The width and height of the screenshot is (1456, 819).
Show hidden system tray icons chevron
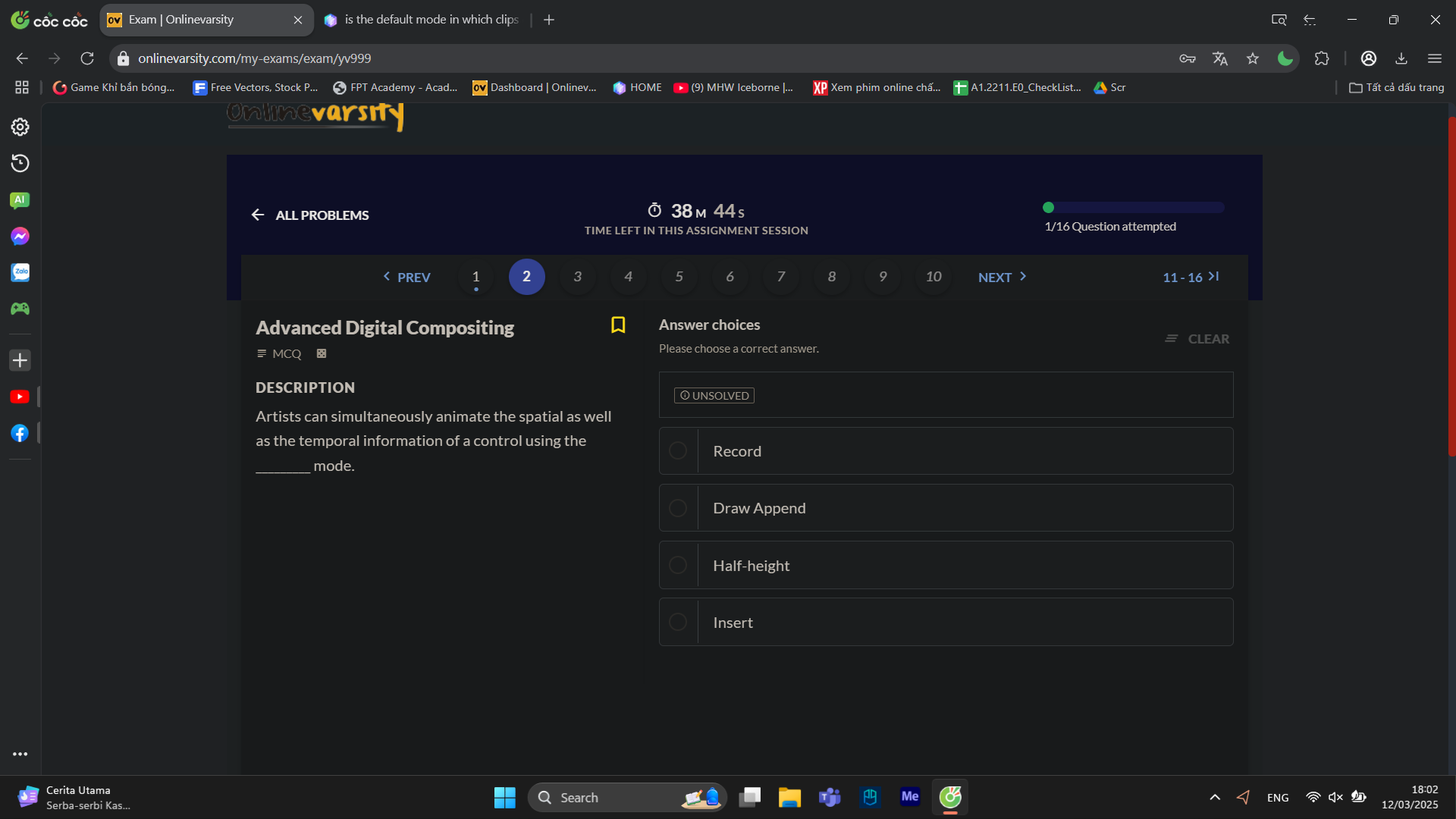(x=1215, y=797)
